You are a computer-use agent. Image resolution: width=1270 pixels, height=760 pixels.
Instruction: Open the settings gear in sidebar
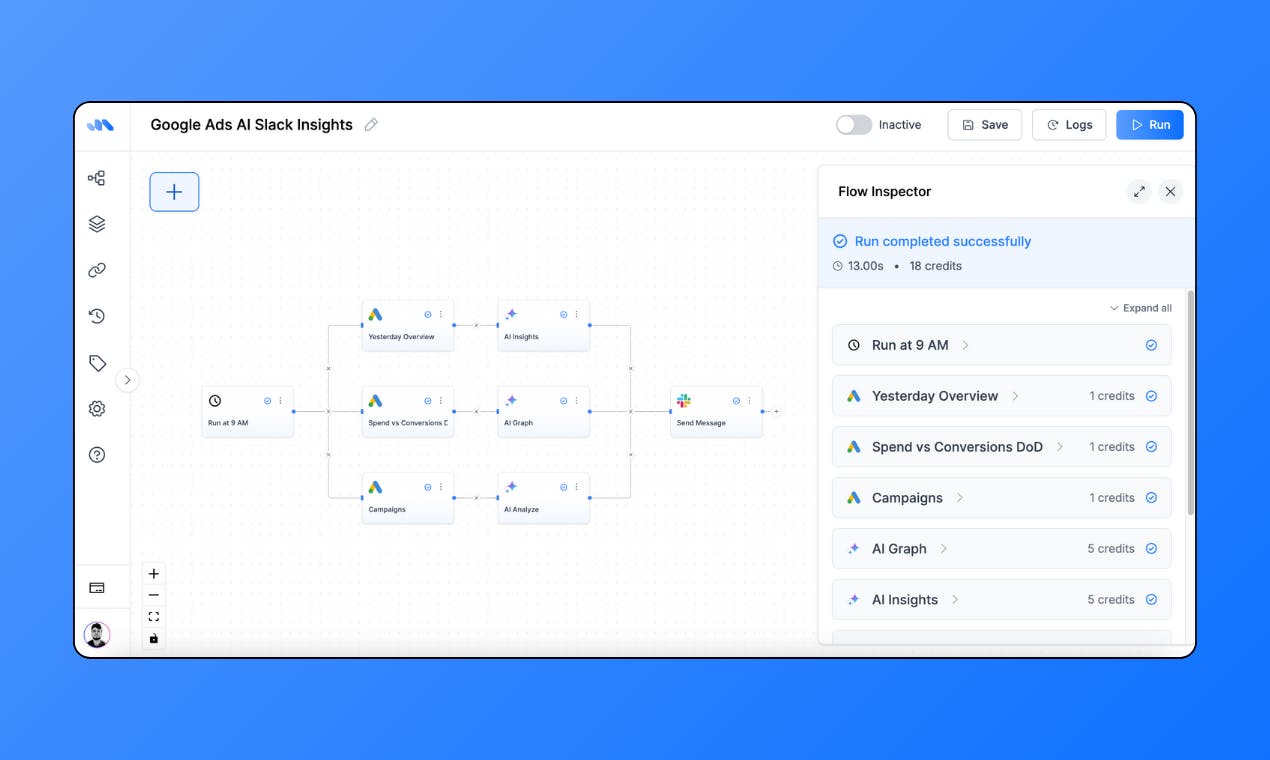pos(97,409)
